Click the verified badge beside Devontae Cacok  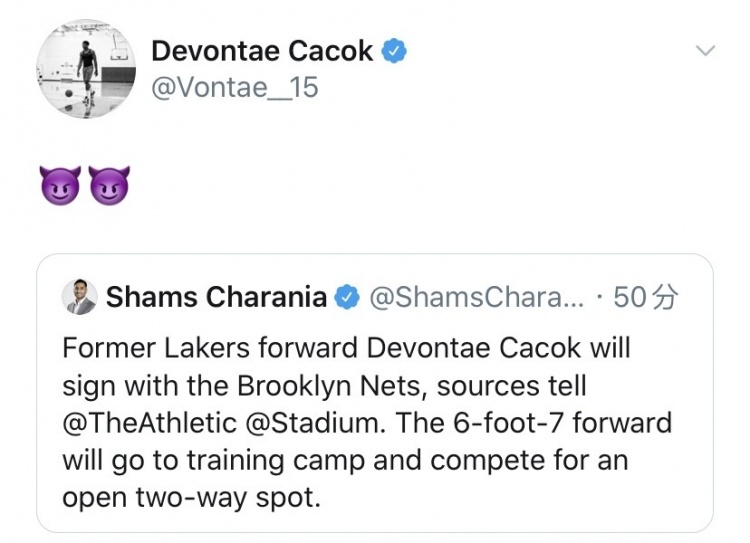coord(395,51)
